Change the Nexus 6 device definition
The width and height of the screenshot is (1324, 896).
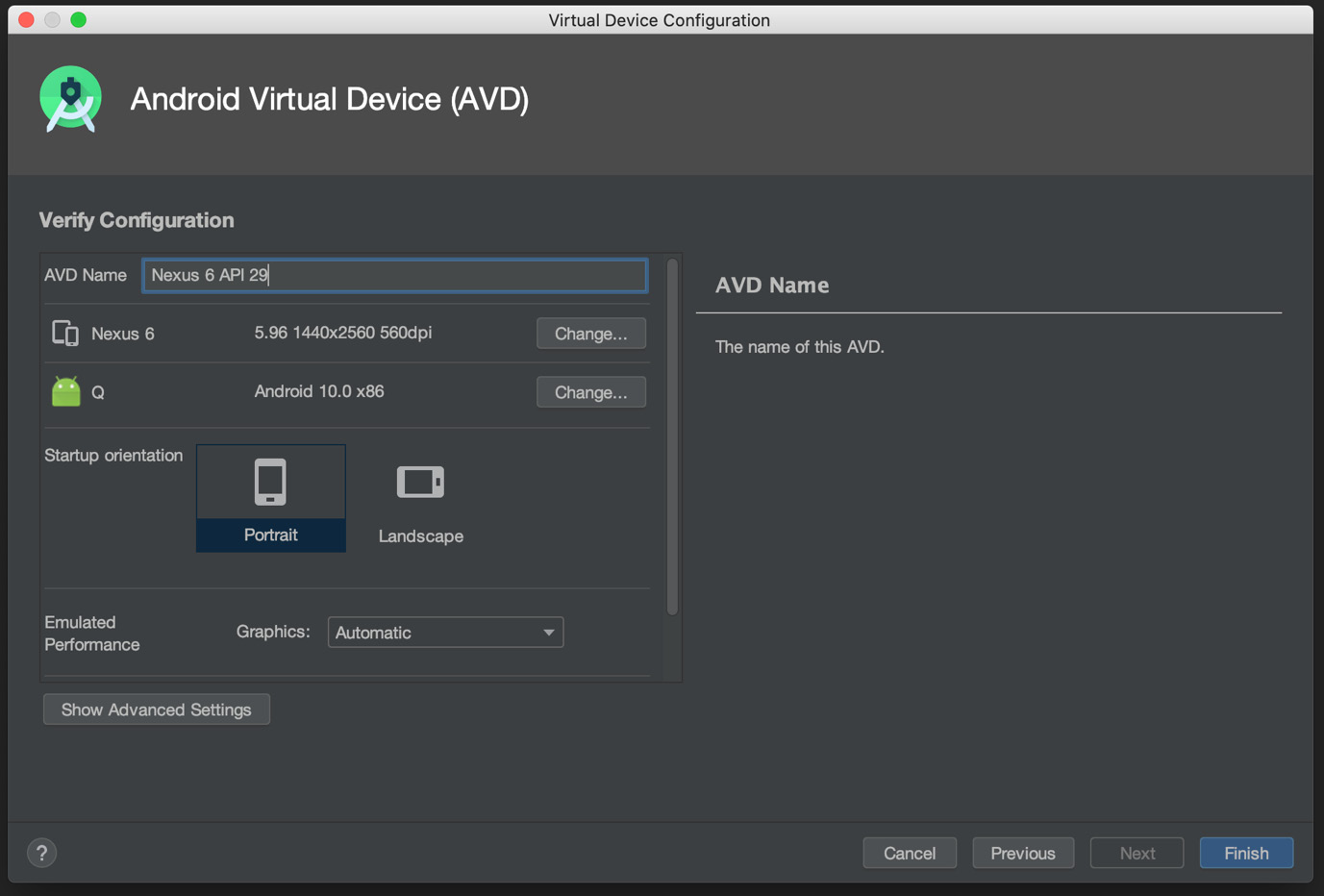tap(591, 334)
